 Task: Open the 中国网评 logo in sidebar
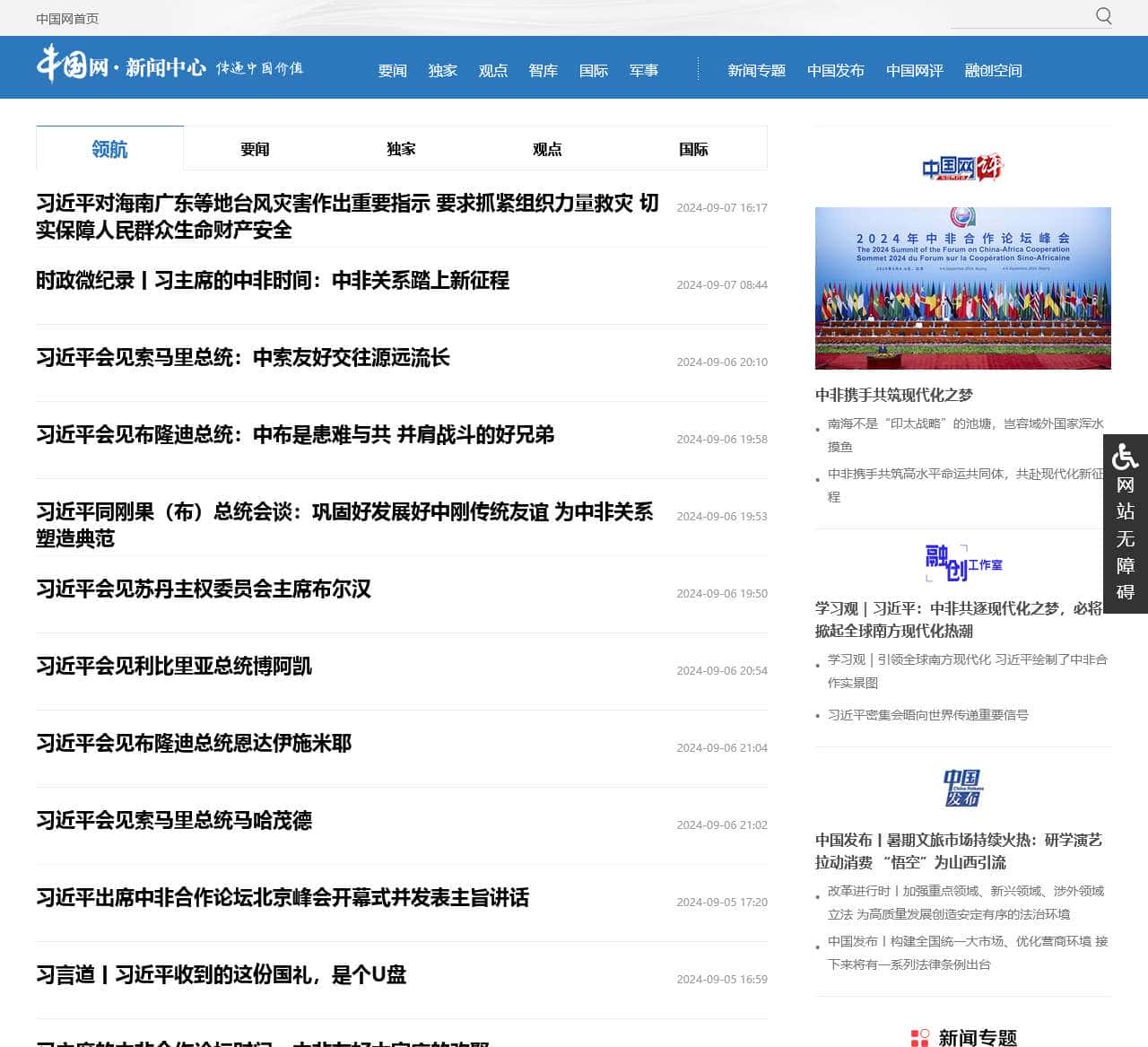(x=962, y=167)
